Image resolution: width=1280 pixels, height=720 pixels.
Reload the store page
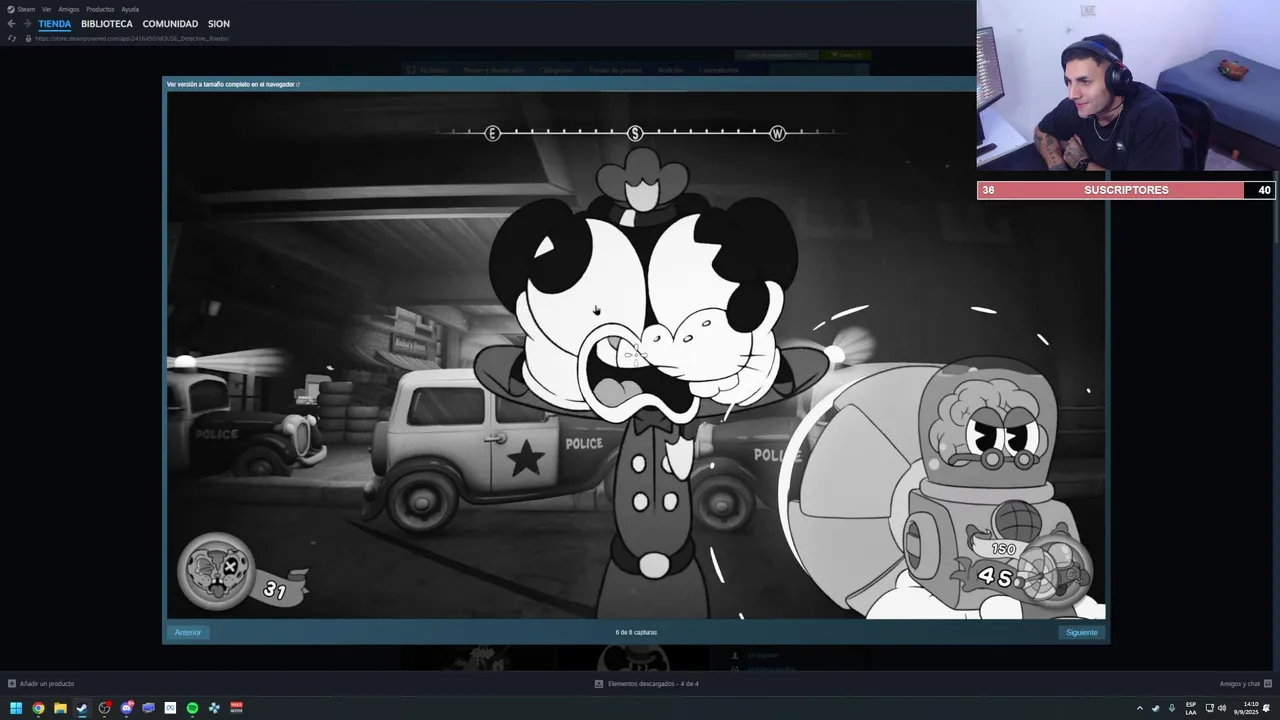(x=12, y=38)
